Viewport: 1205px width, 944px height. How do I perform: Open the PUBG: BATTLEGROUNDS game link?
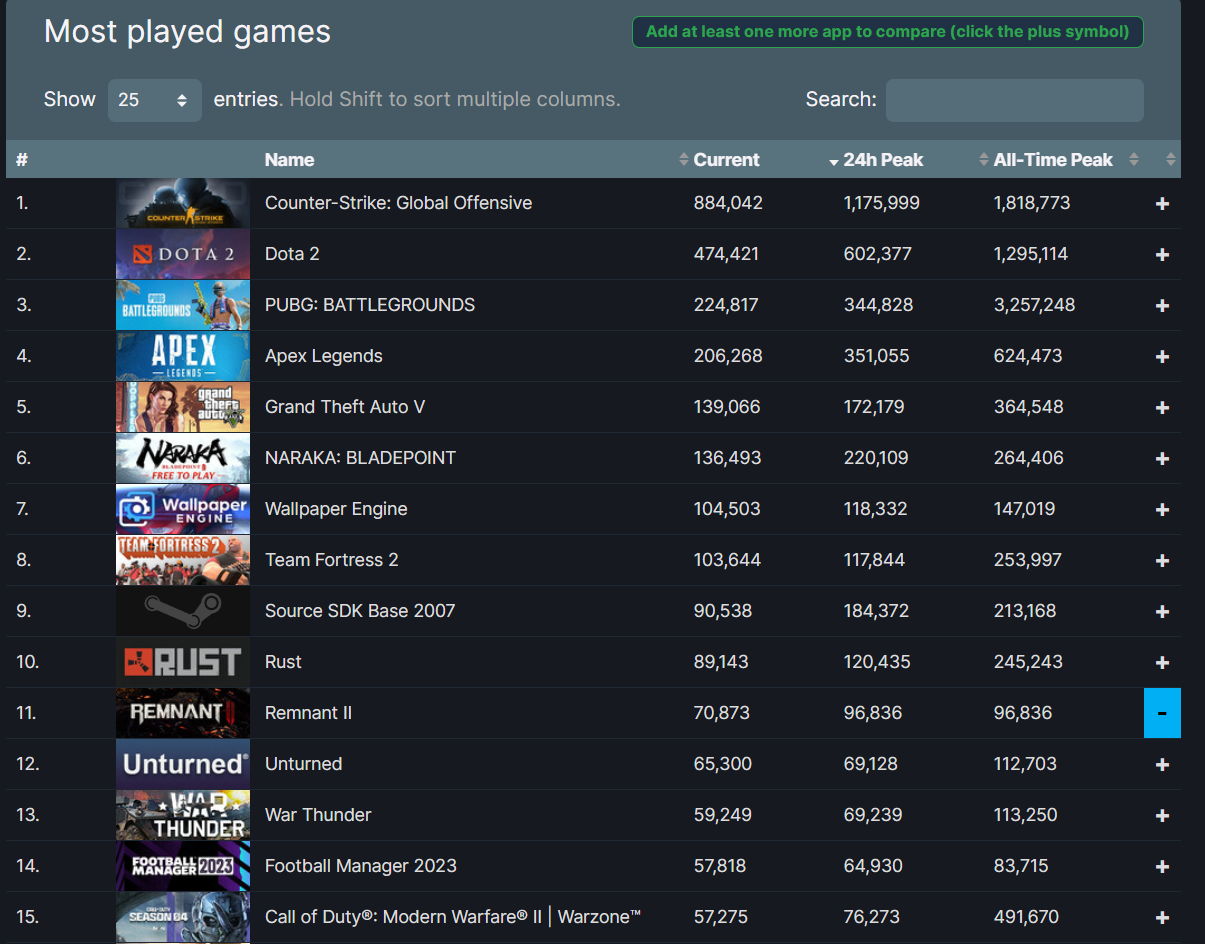369,305
